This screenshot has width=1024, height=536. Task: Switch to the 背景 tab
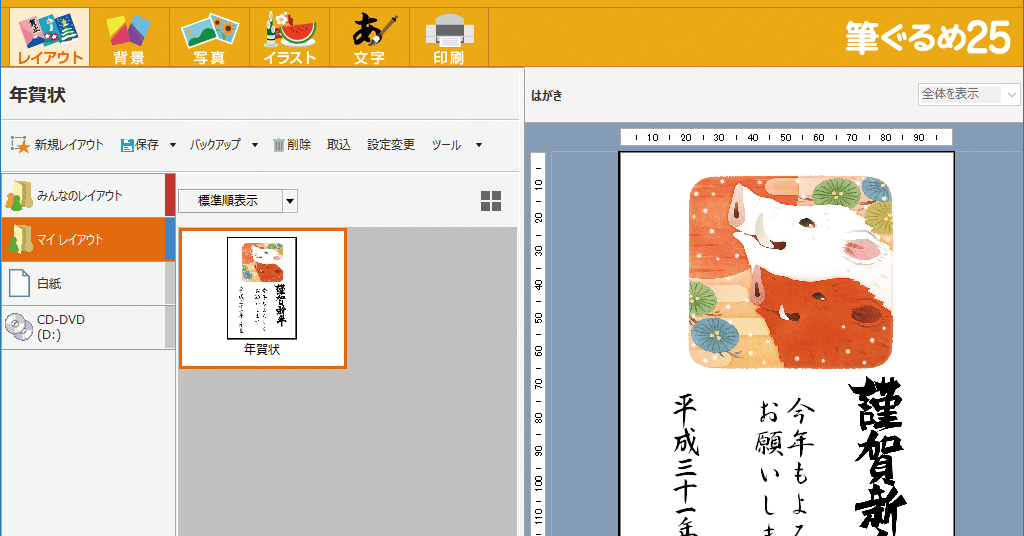coord(129,38)
